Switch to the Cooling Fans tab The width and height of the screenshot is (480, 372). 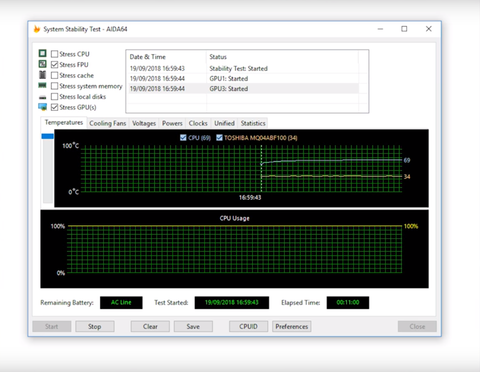108,123
